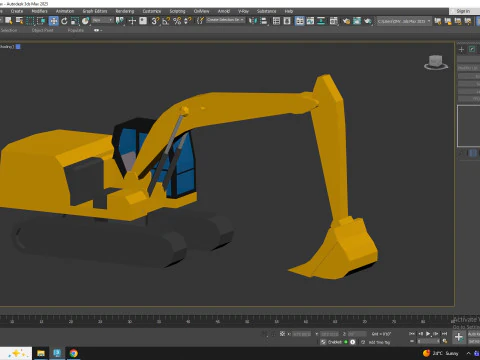Screen dimensions: 480x360
Task: Open Modify tab in command panel
Action: (x=472, y=49)
